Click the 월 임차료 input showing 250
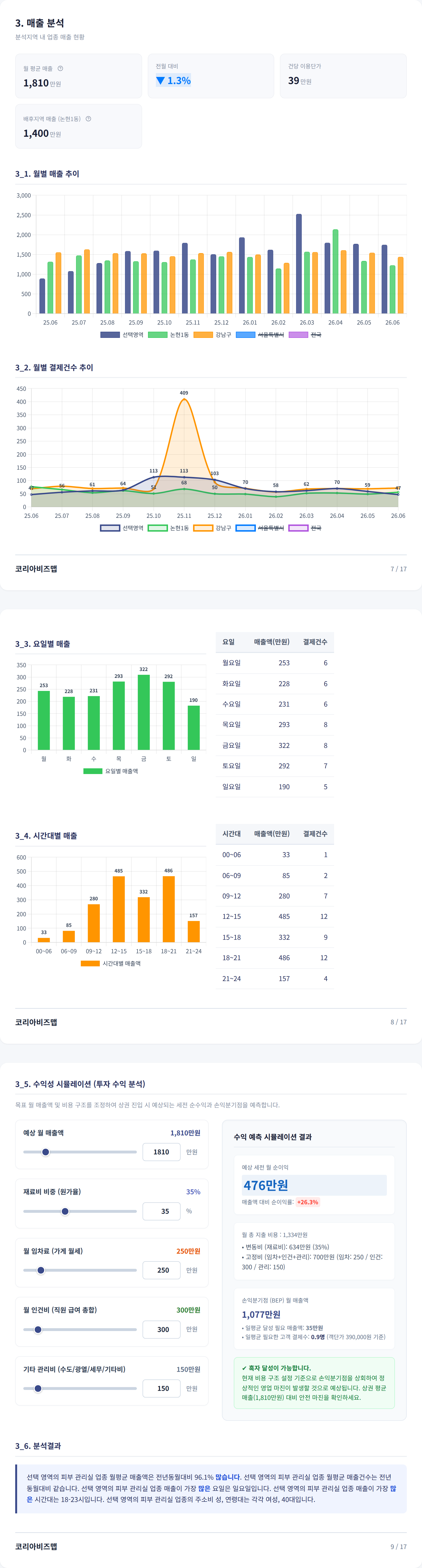This screenshot has width=422, height=1568. point(161,1270)
